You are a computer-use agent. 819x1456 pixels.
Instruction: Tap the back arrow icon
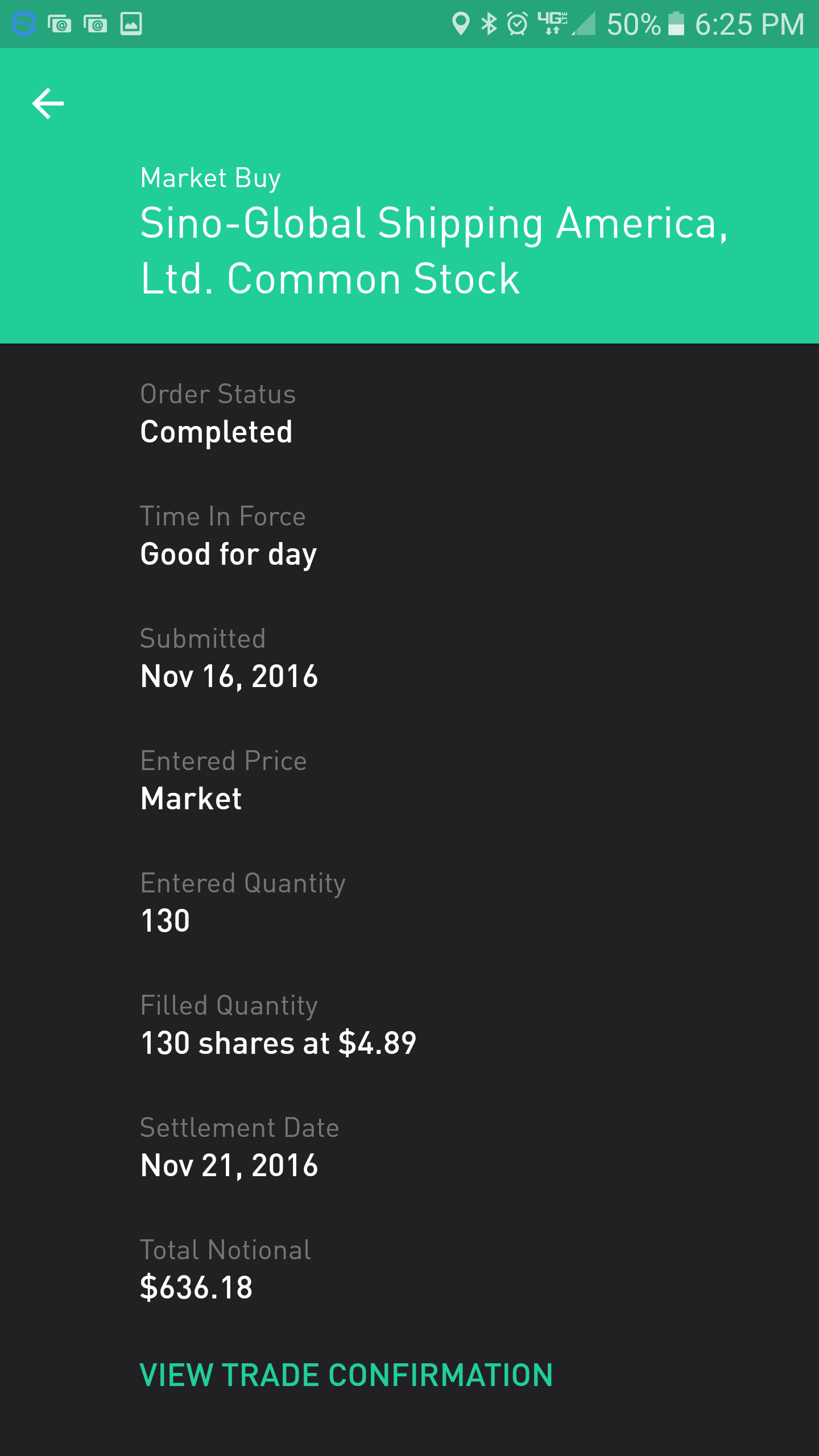tap(48, 104)
